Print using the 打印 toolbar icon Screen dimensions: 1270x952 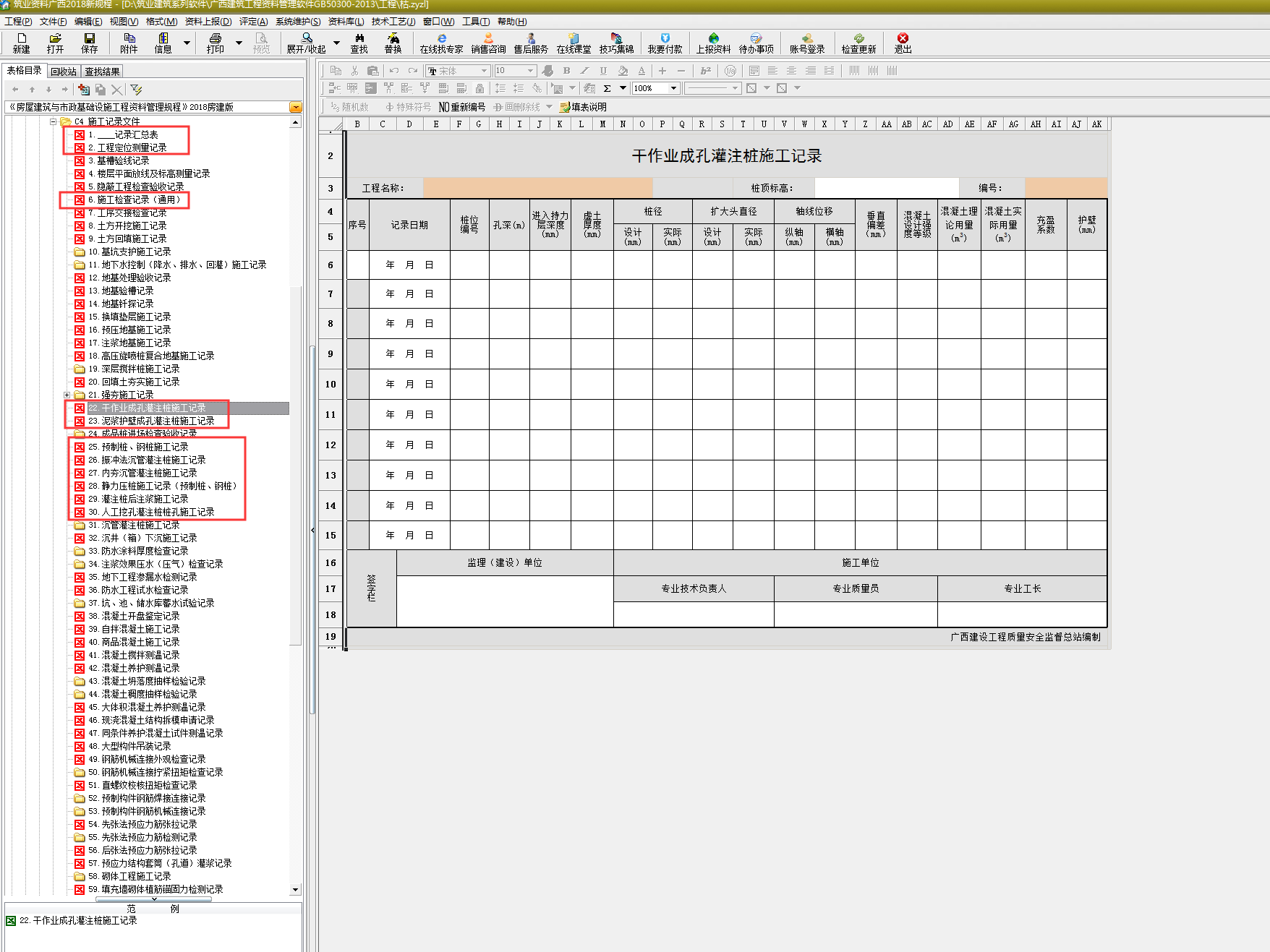[x=215, y=43]
